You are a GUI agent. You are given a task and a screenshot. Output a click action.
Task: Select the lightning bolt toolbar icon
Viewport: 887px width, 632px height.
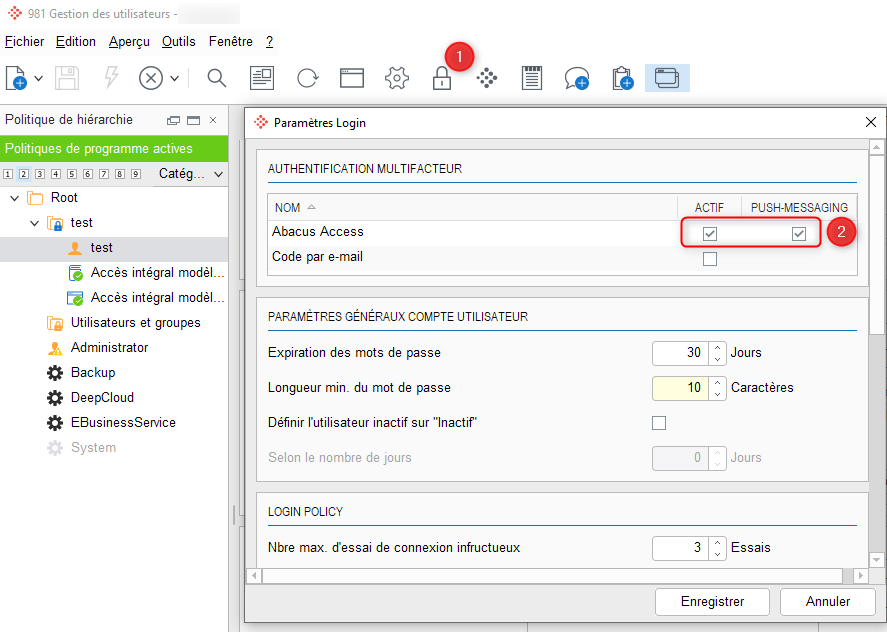click(111, 78)
